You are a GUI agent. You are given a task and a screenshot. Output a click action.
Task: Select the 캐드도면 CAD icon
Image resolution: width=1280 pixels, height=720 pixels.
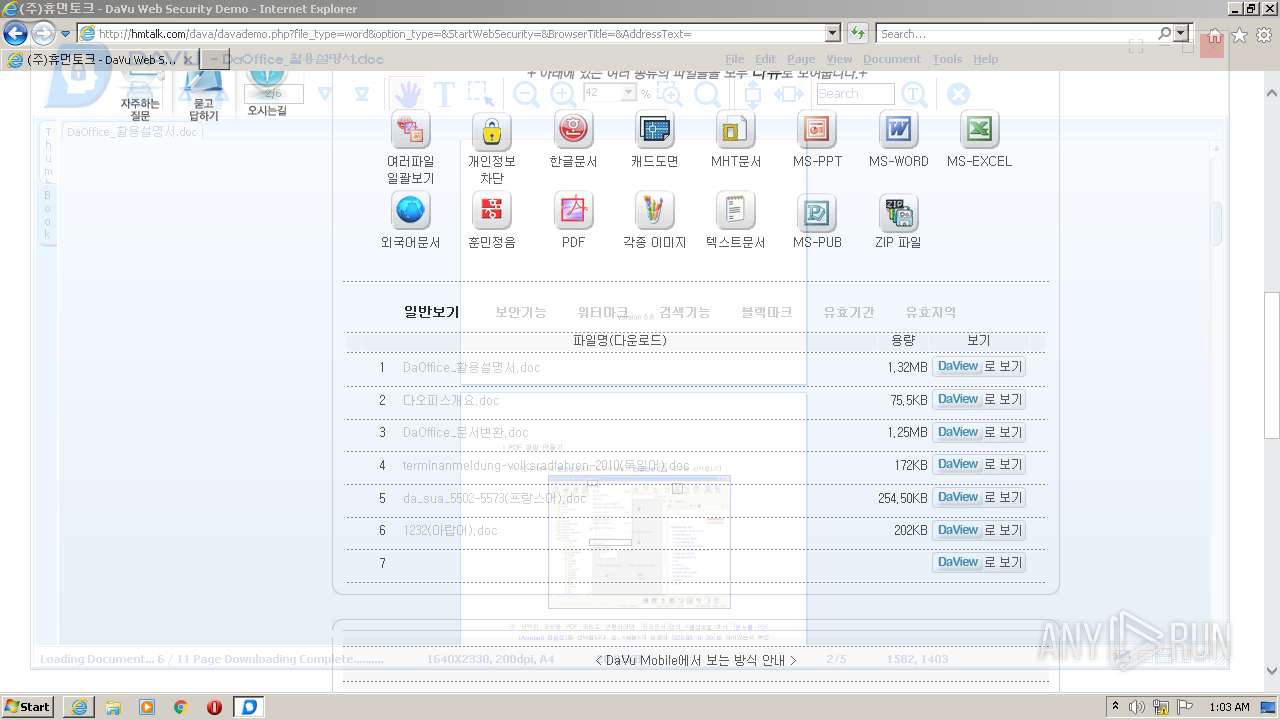[655, 130]
